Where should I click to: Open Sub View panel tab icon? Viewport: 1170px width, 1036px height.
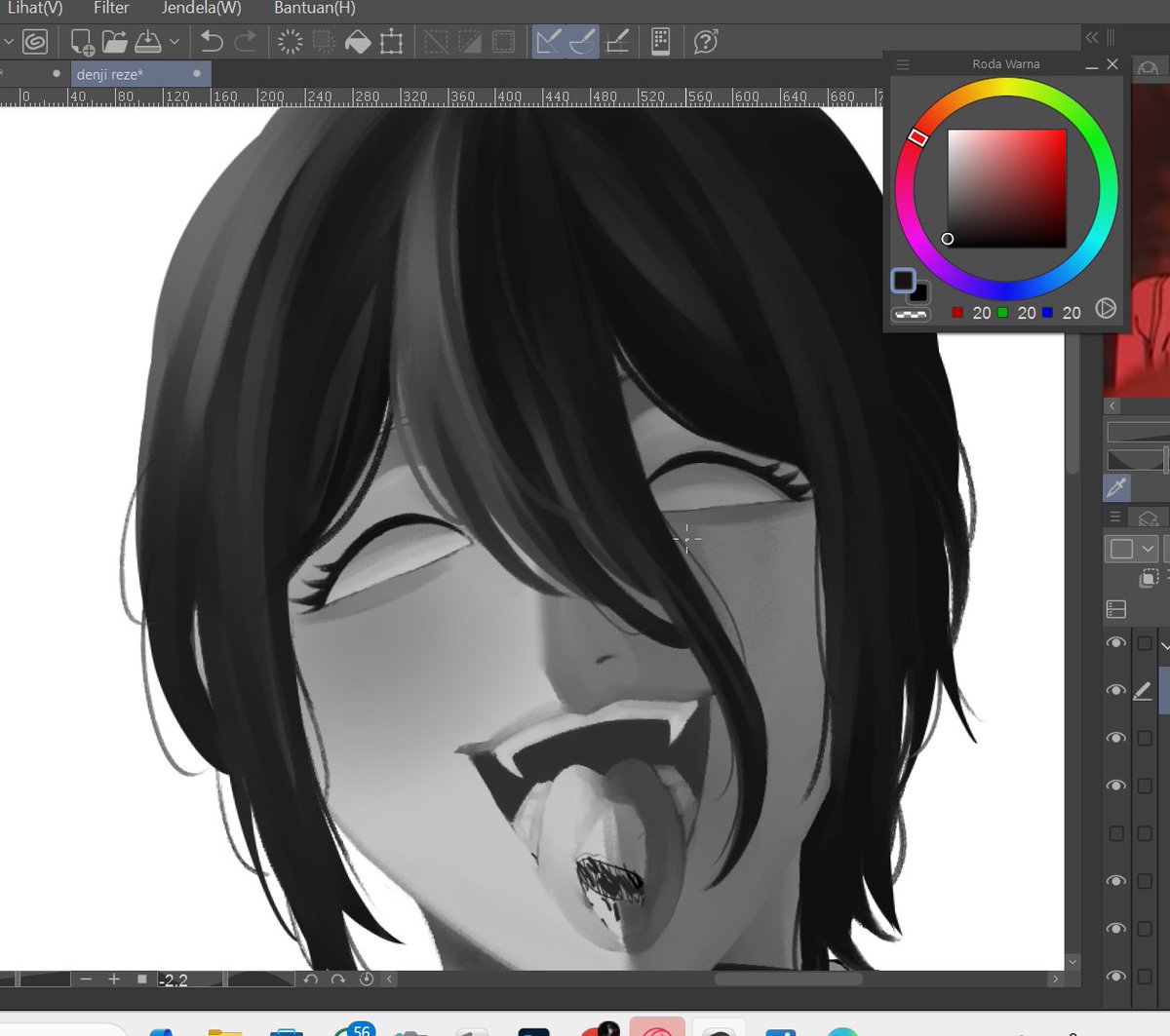coord(1149,68)
